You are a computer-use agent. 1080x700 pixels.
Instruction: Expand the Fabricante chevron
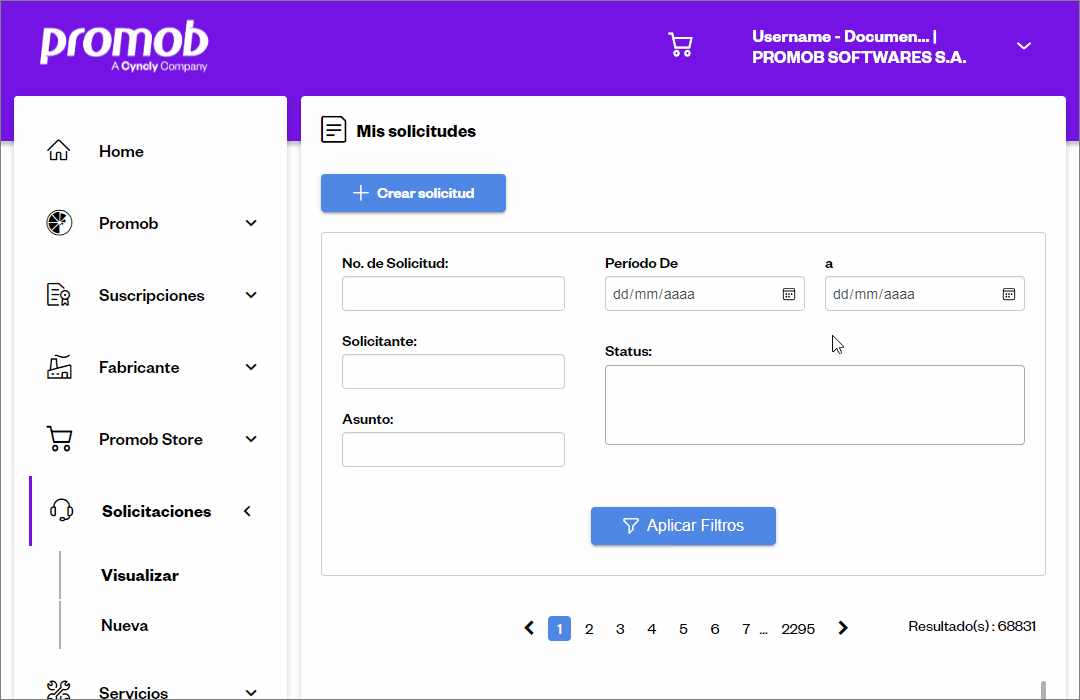(251, 367)
